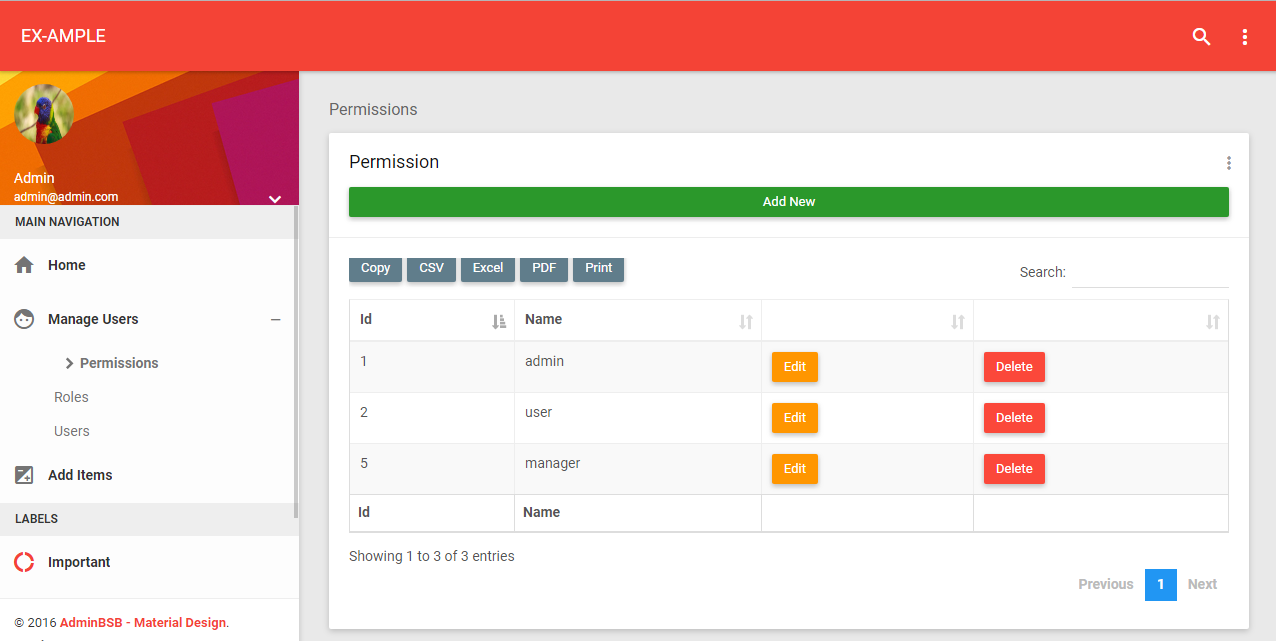Click the Print button
The height and width of the screenshot is (641, 1276).
click(599, 268)
